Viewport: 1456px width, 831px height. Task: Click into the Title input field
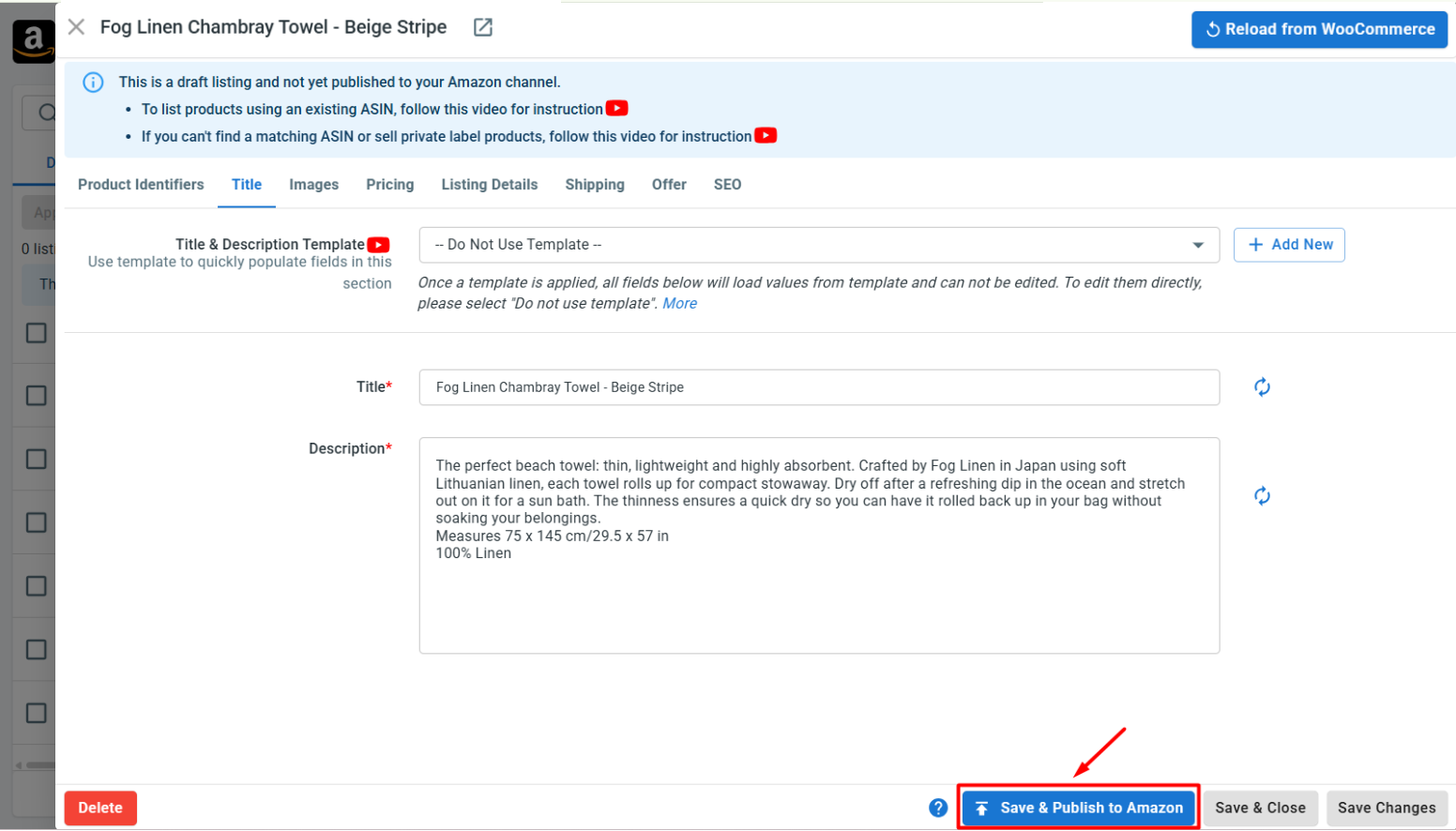pyautogui.click(x=819, y=387)
